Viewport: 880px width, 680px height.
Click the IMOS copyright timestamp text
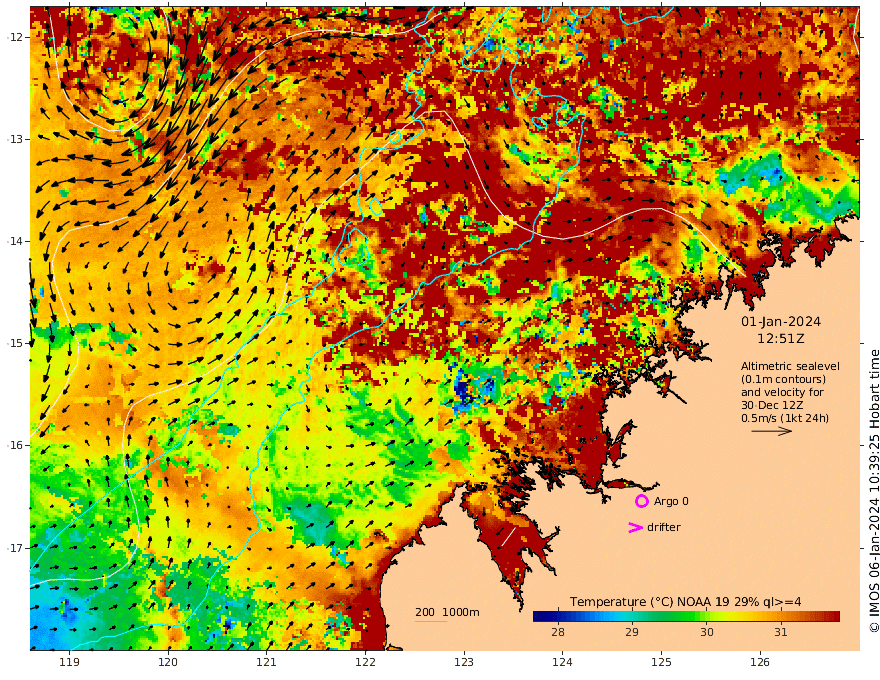(874, 491)
